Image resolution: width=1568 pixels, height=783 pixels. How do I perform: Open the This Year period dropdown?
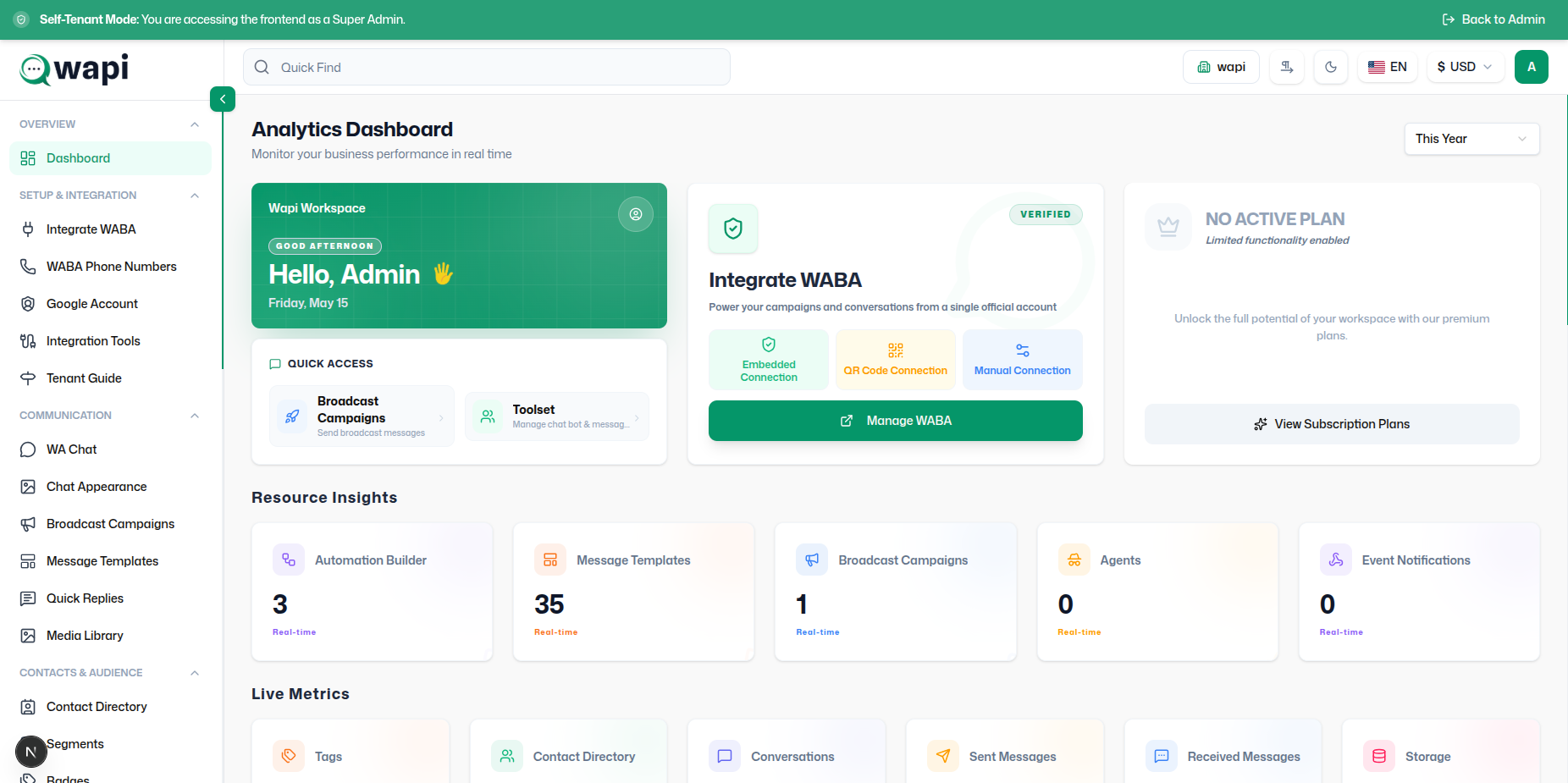tap(1471, 139)
